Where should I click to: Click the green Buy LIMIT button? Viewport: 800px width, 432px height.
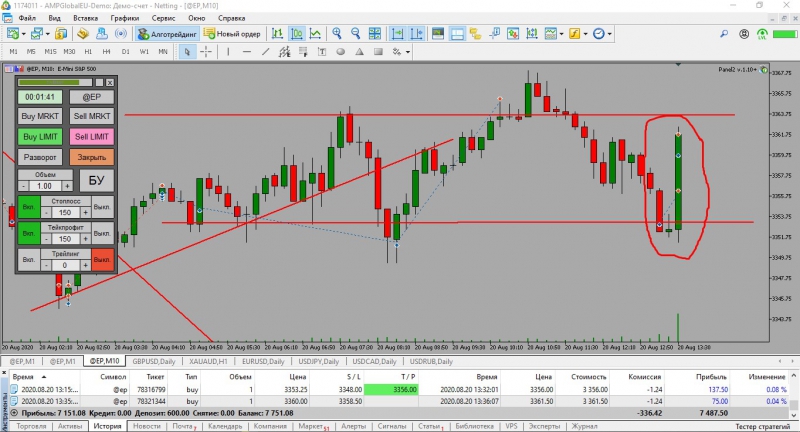click(40, 137)
